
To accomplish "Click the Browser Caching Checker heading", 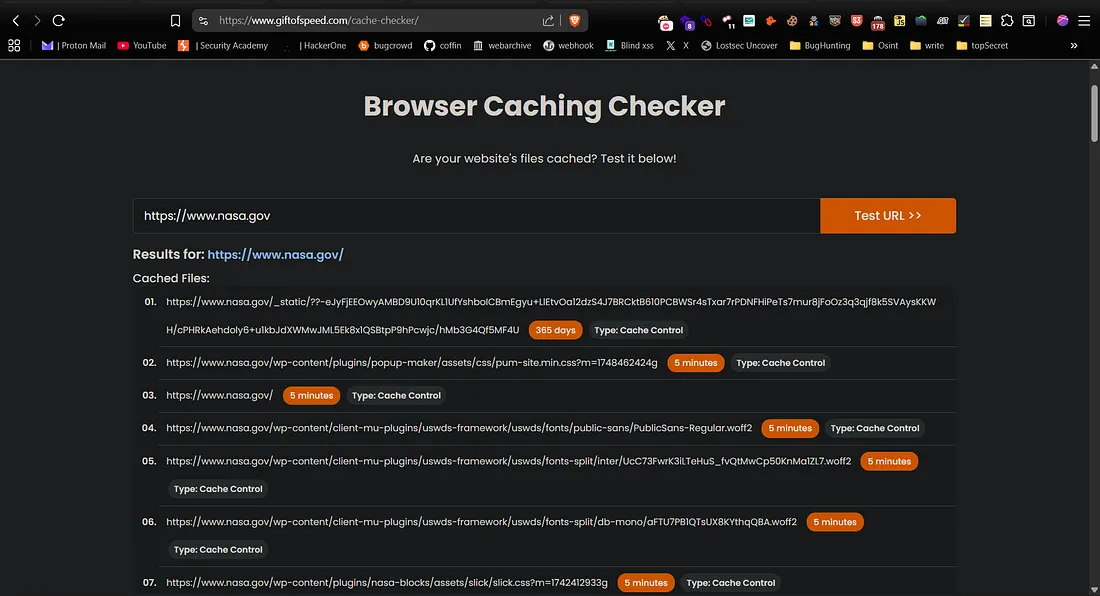I will [x=544, y=106].
